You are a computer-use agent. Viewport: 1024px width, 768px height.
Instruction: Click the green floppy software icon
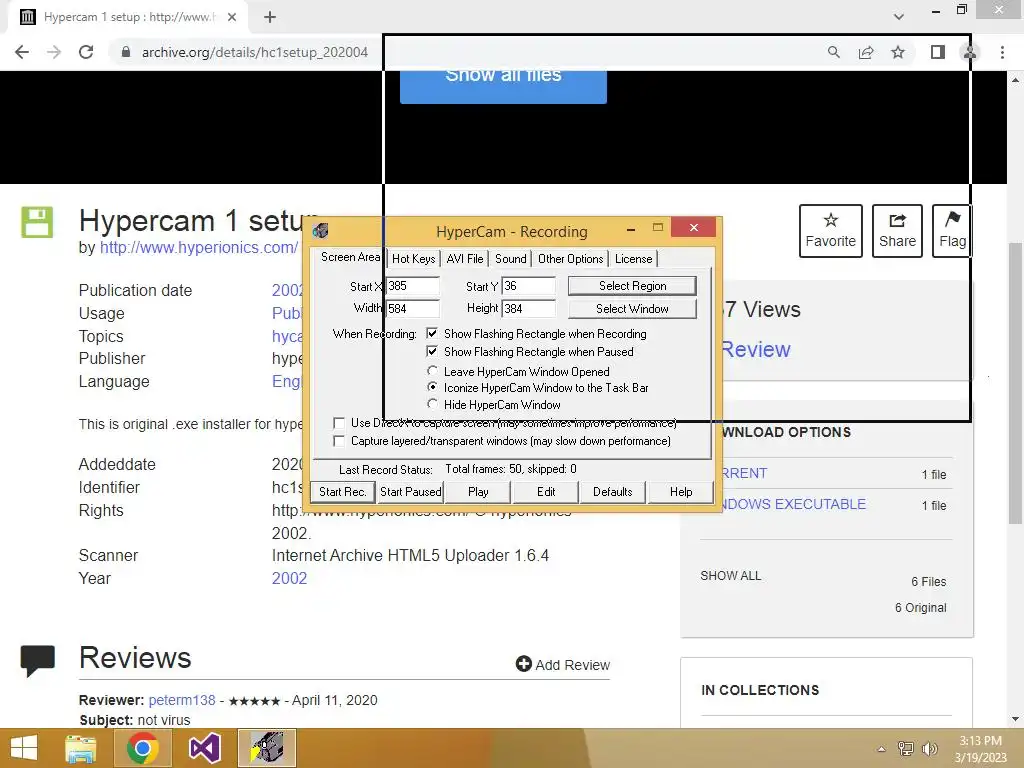(37, 223)
